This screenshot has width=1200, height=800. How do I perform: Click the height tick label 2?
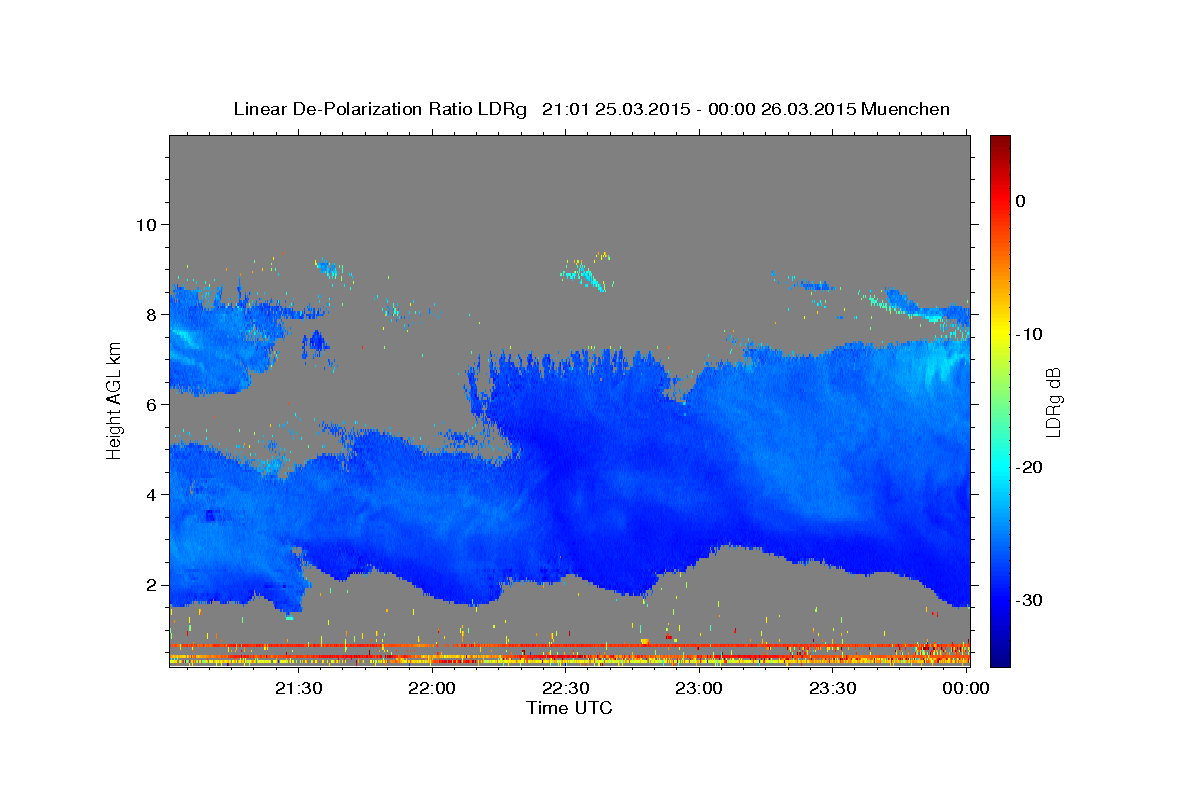pyautogui.click(x=152, y=584)
